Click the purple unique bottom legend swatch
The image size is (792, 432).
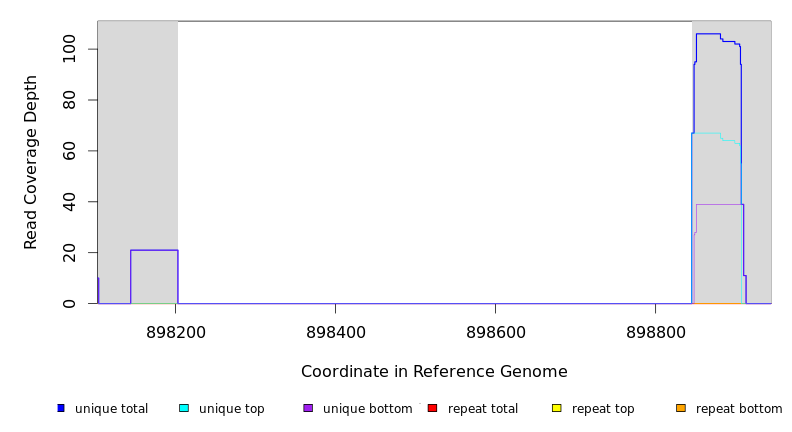[308, 408]
